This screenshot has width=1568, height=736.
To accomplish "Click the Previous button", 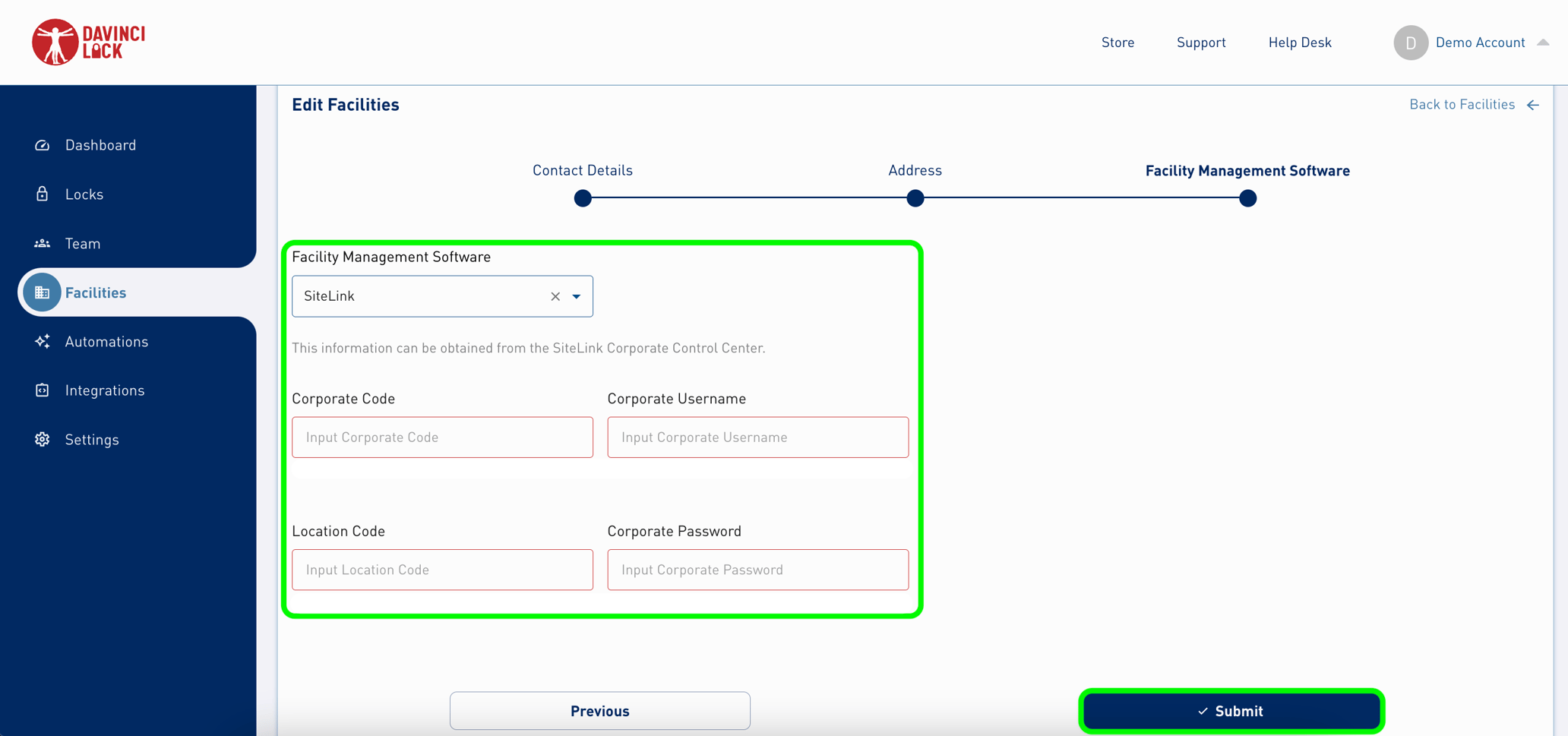I will pyautogui.click(x=599, y=711).
